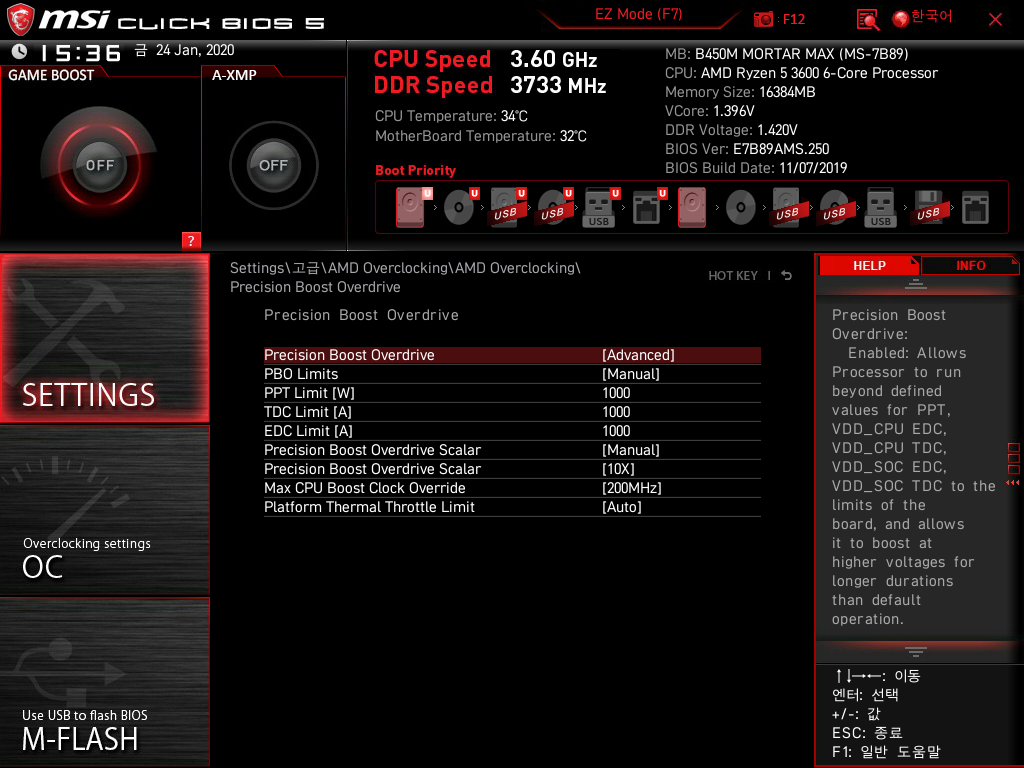Switch to the HELP tab
The height and width of the screenshot is (768, 1024).
click(x=869, y=266)
